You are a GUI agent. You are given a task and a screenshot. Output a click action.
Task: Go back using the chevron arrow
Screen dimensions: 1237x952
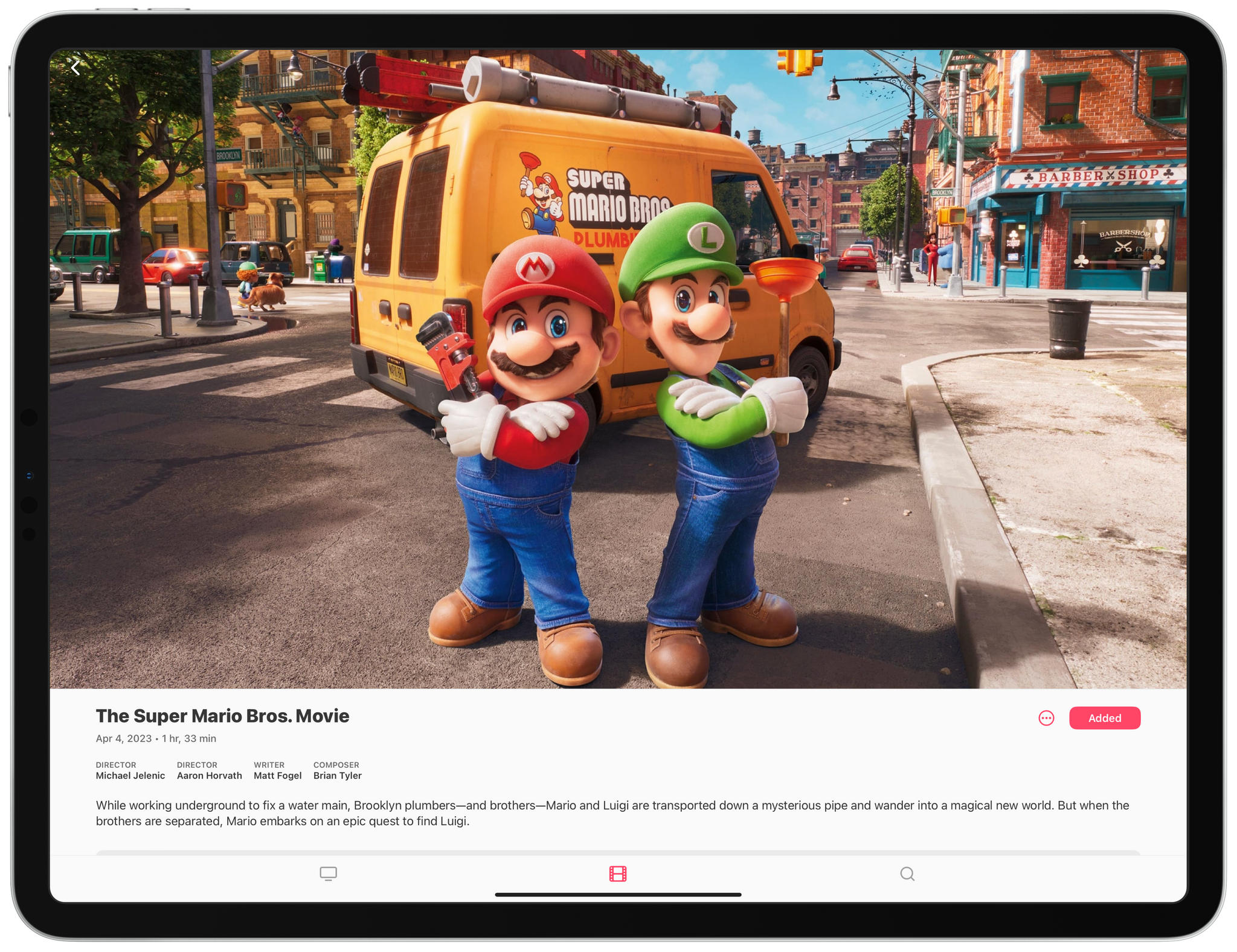point(76,68)
